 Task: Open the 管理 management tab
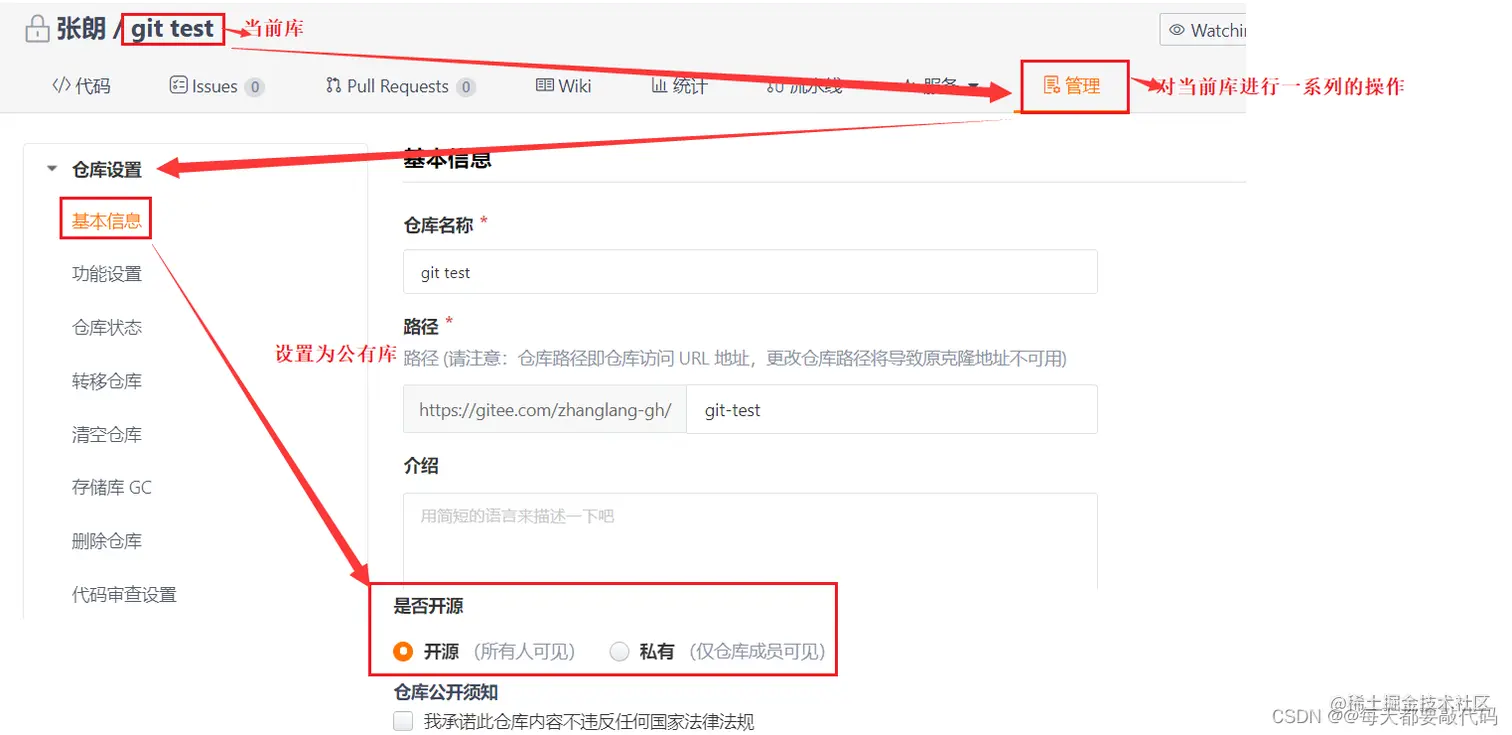point(1072,86)
